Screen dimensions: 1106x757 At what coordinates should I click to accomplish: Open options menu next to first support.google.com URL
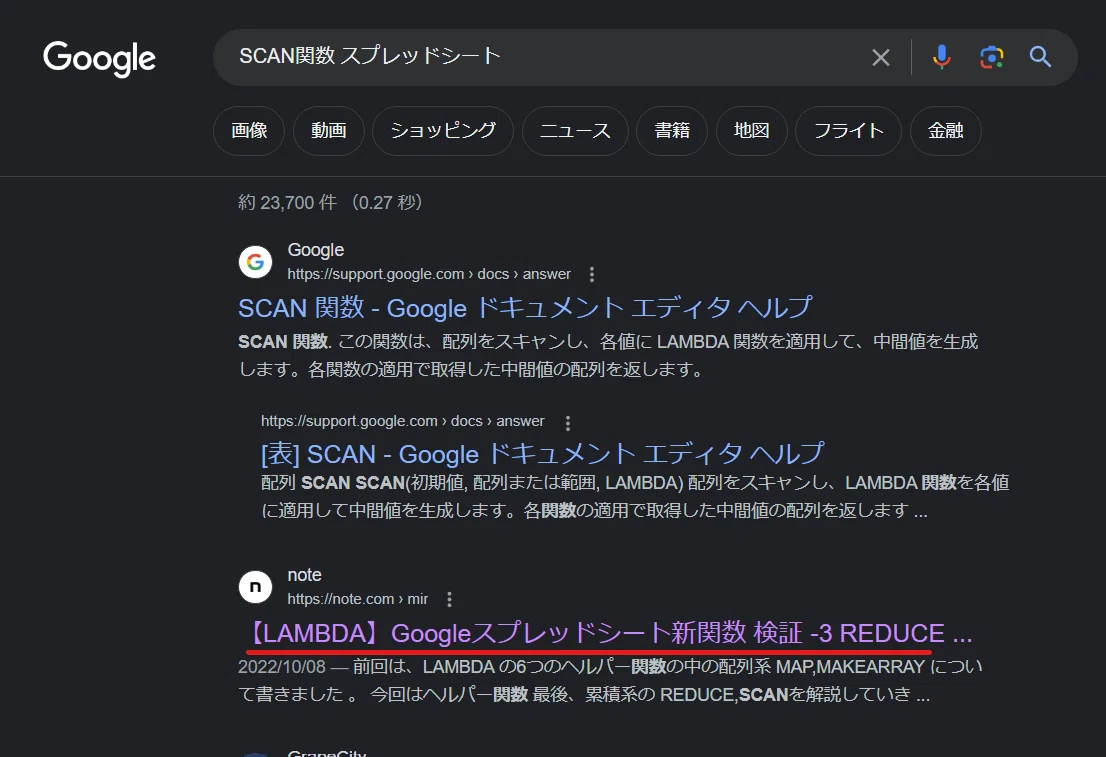tap(592, 274)
